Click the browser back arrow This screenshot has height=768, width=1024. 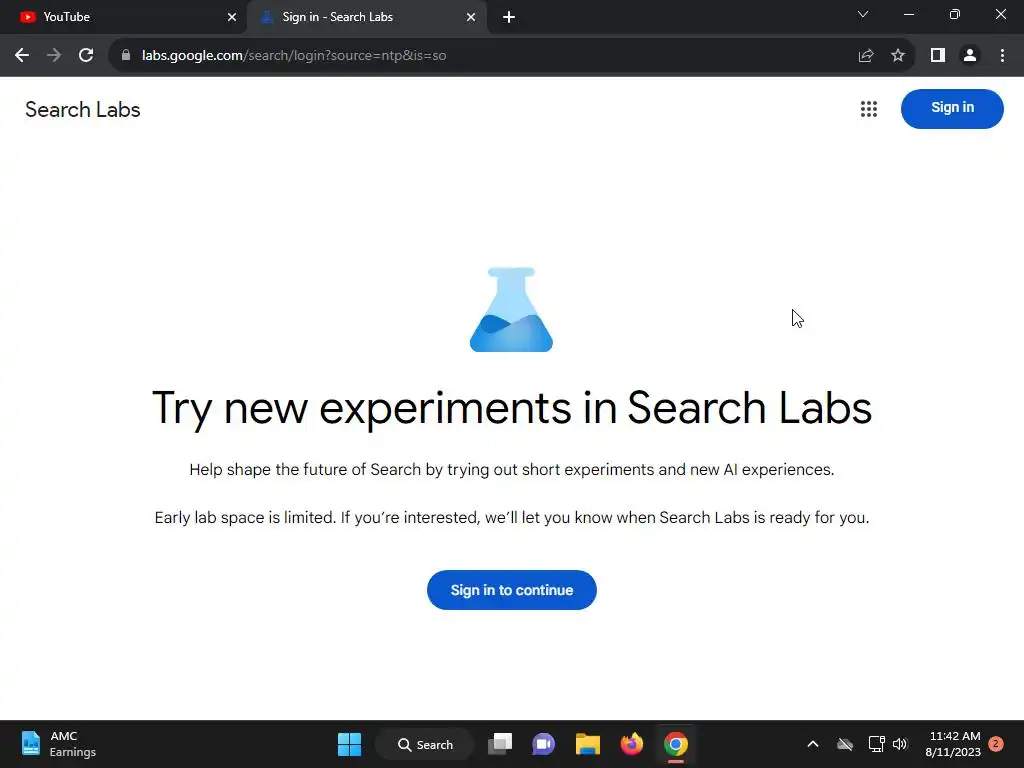click(x=22, y=56)
